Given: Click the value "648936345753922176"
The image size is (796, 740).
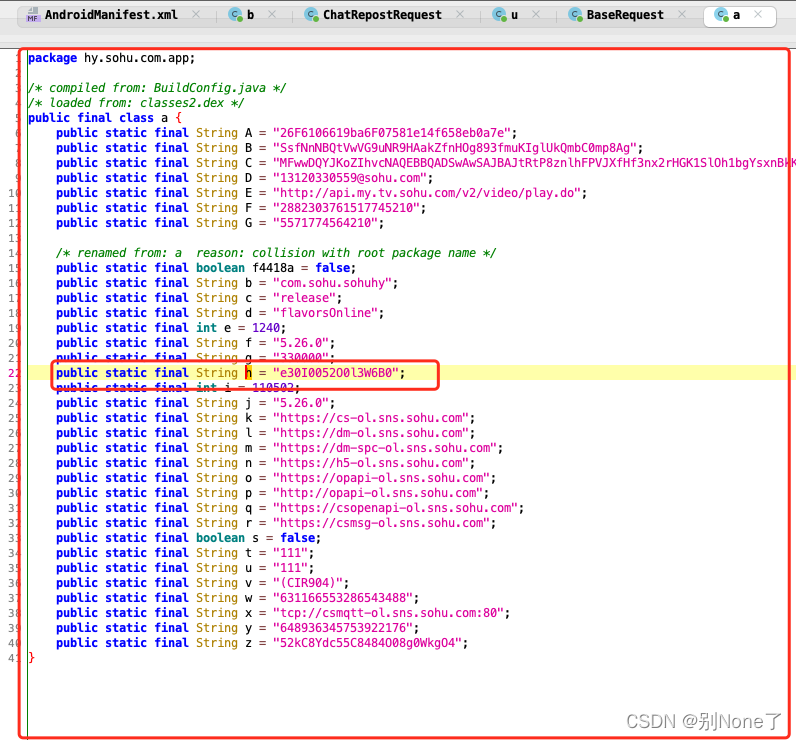Looking at the screenshot, I should pyautogui.click(x=343, y=628).
